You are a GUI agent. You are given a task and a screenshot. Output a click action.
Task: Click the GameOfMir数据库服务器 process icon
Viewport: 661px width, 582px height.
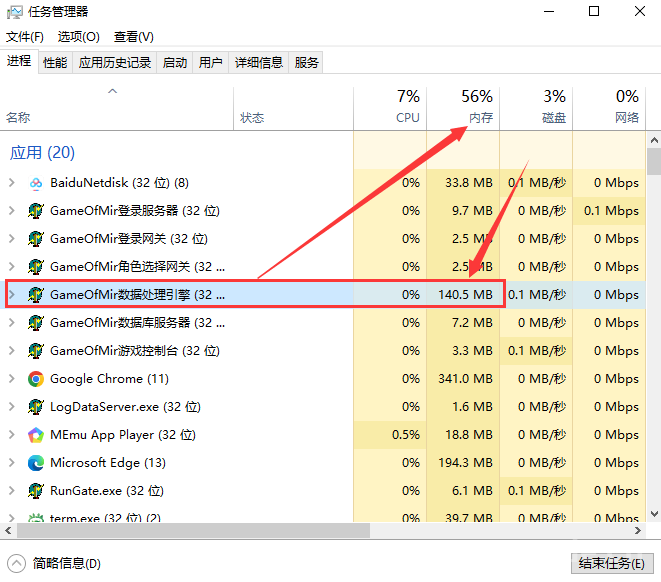click(36, 323)
